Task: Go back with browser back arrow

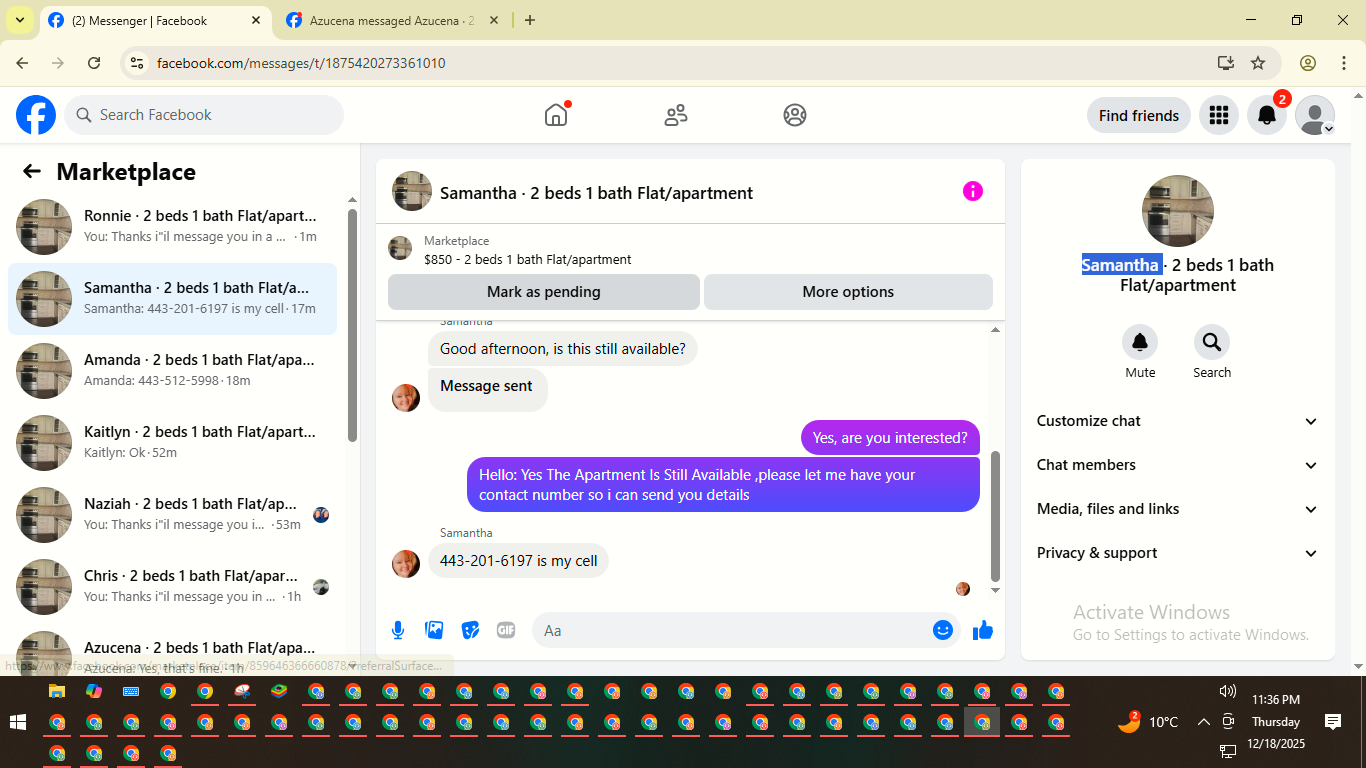Action: pyautogui.click(x=22, y=63)
